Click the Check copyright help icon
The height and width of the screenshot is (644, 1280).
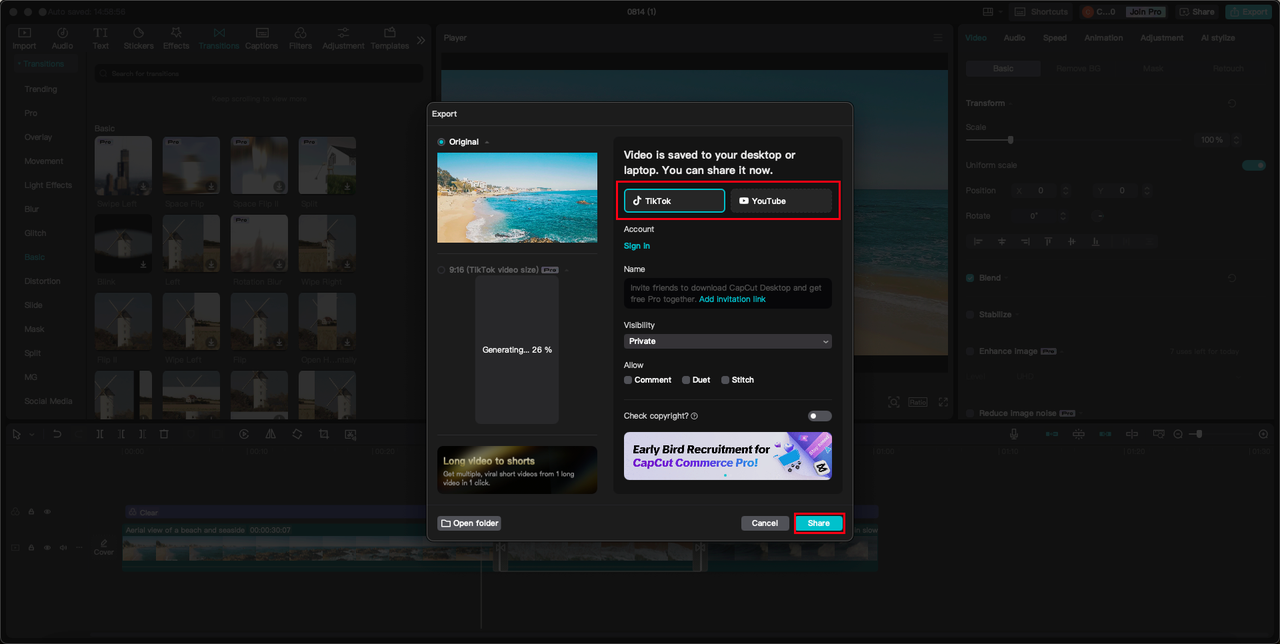pyautogui.click(x=694, y=416)
